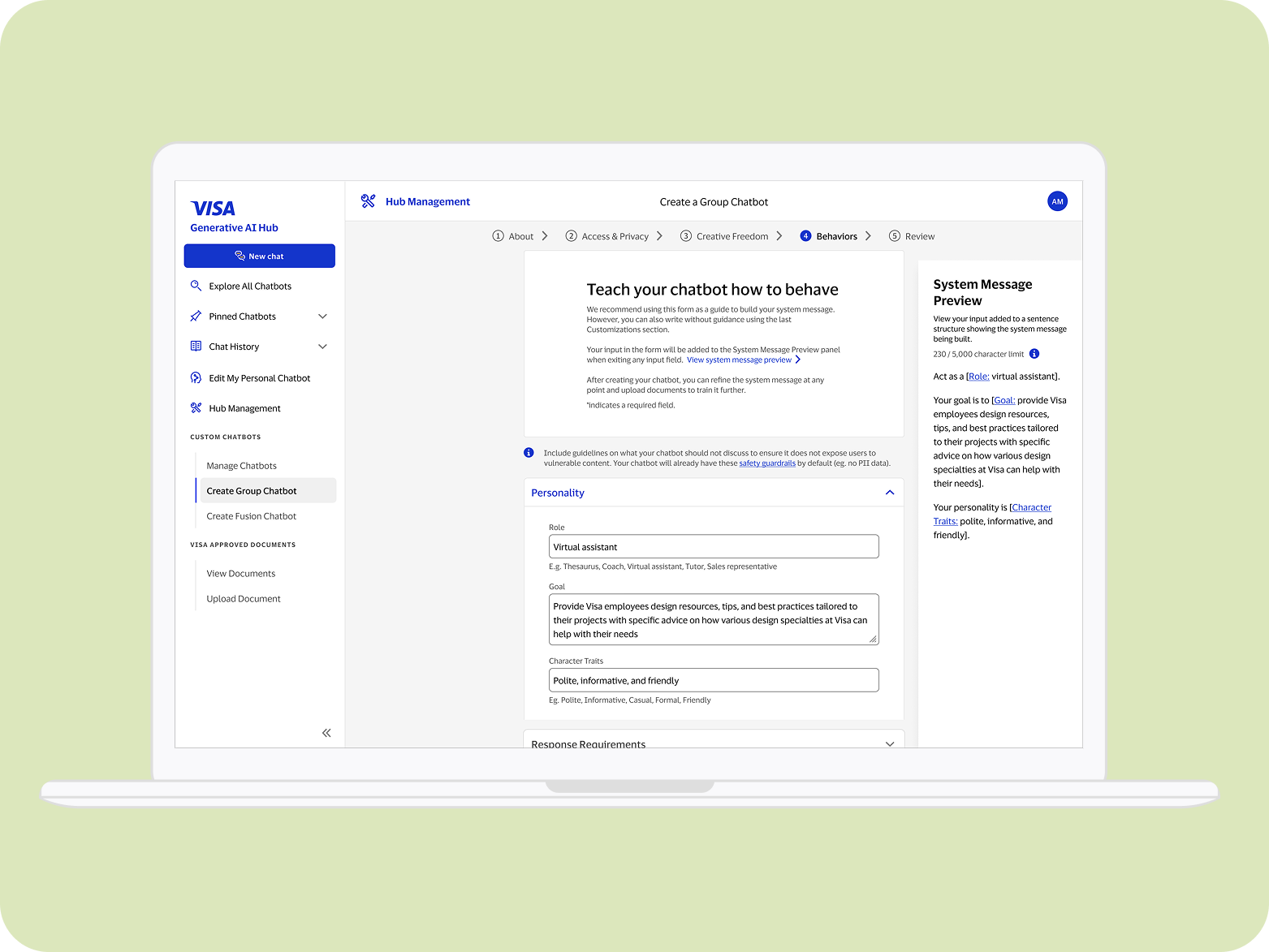
Task: Click the Visa logo
Action: coord(213,209)
